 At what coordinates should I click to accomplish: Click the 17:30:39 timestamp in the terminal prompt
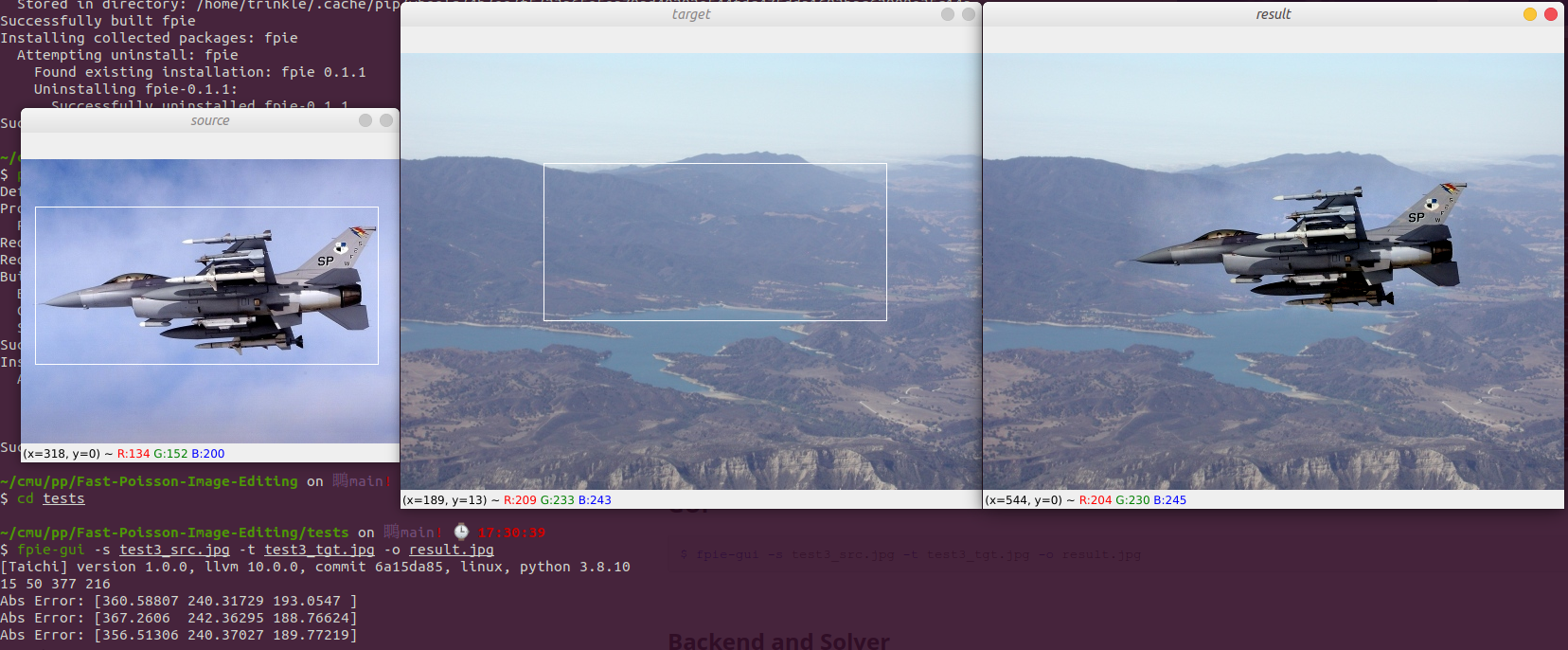click(511, 533)
